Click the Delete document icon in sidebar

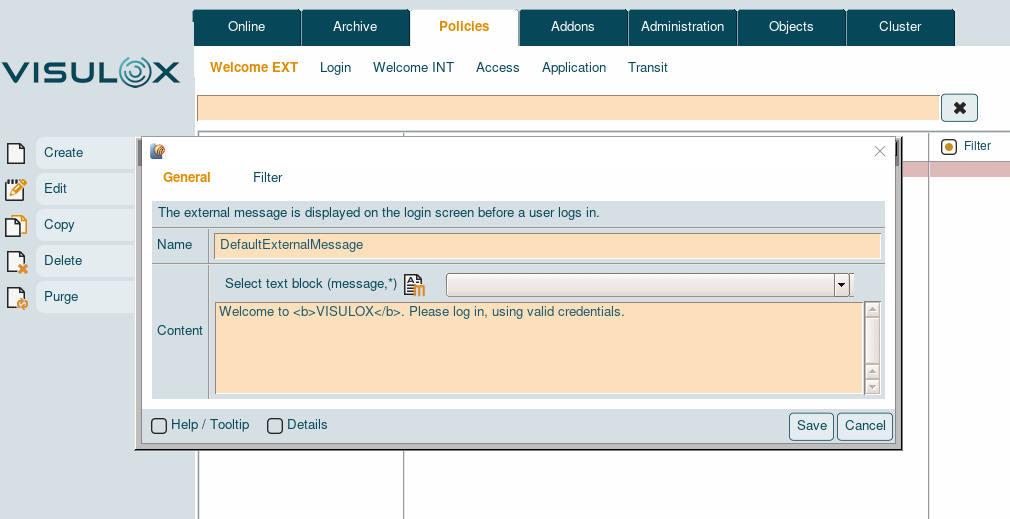16,261
